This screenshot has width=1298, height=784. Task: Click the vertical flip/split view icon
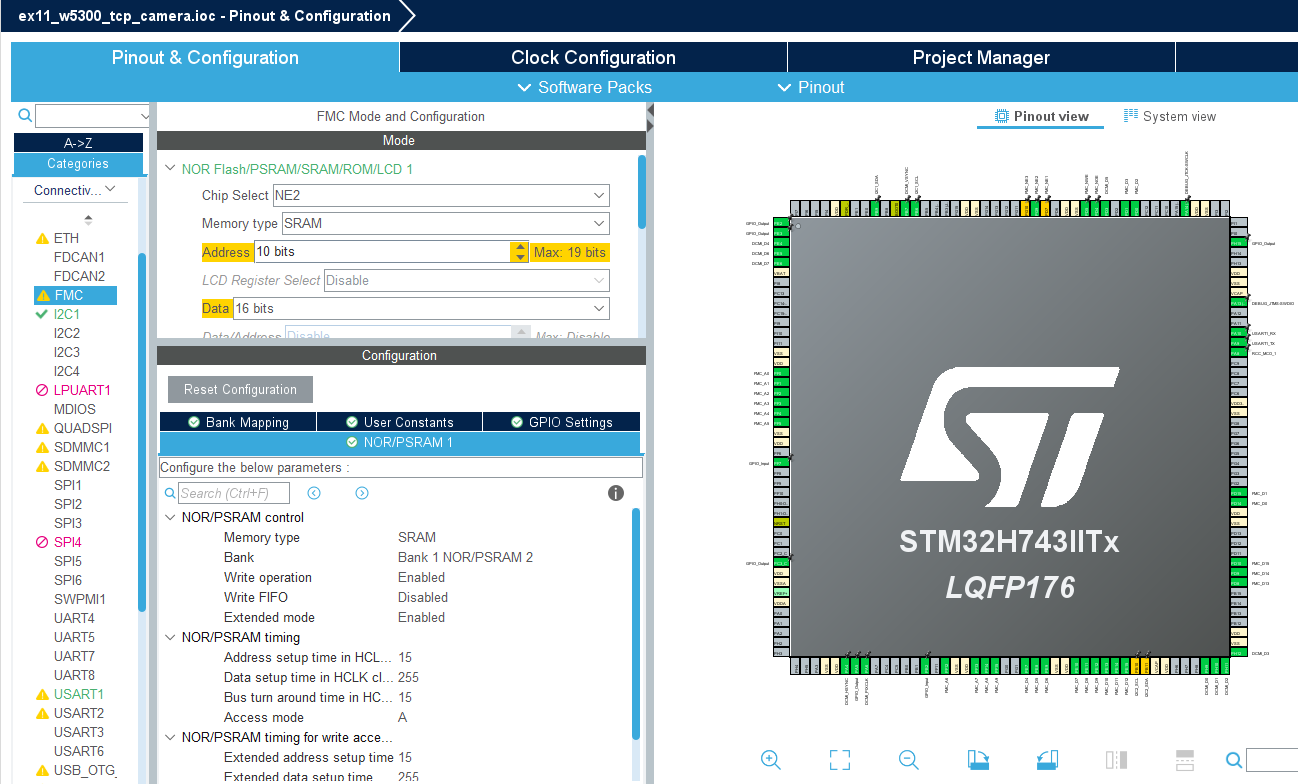(1117, 759)
